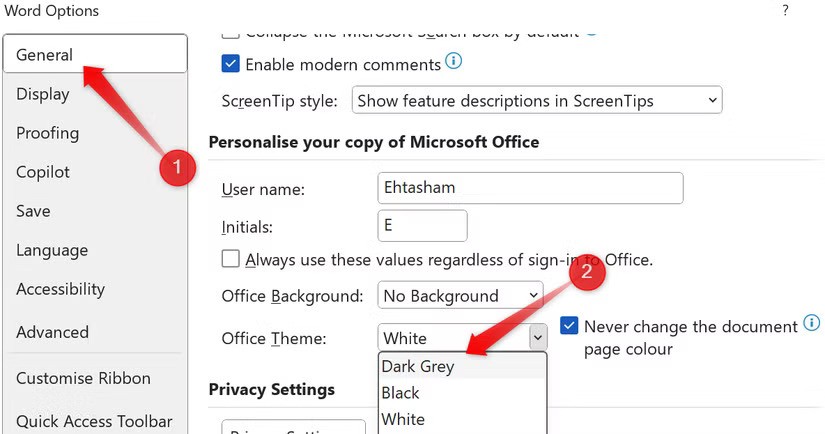
Task: Switch to Display options category
Action: (x=43, y=94)
